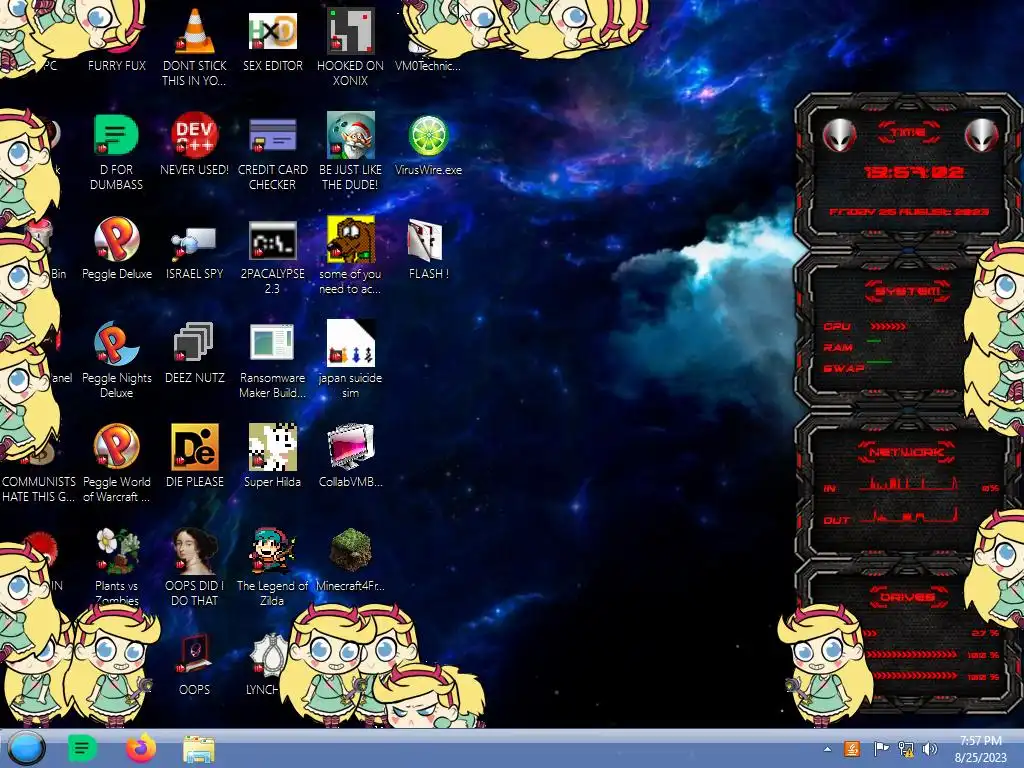Screen dimensions: 1024x768
Task: Click the SYSTEM widget header
Action: (908, 291)
